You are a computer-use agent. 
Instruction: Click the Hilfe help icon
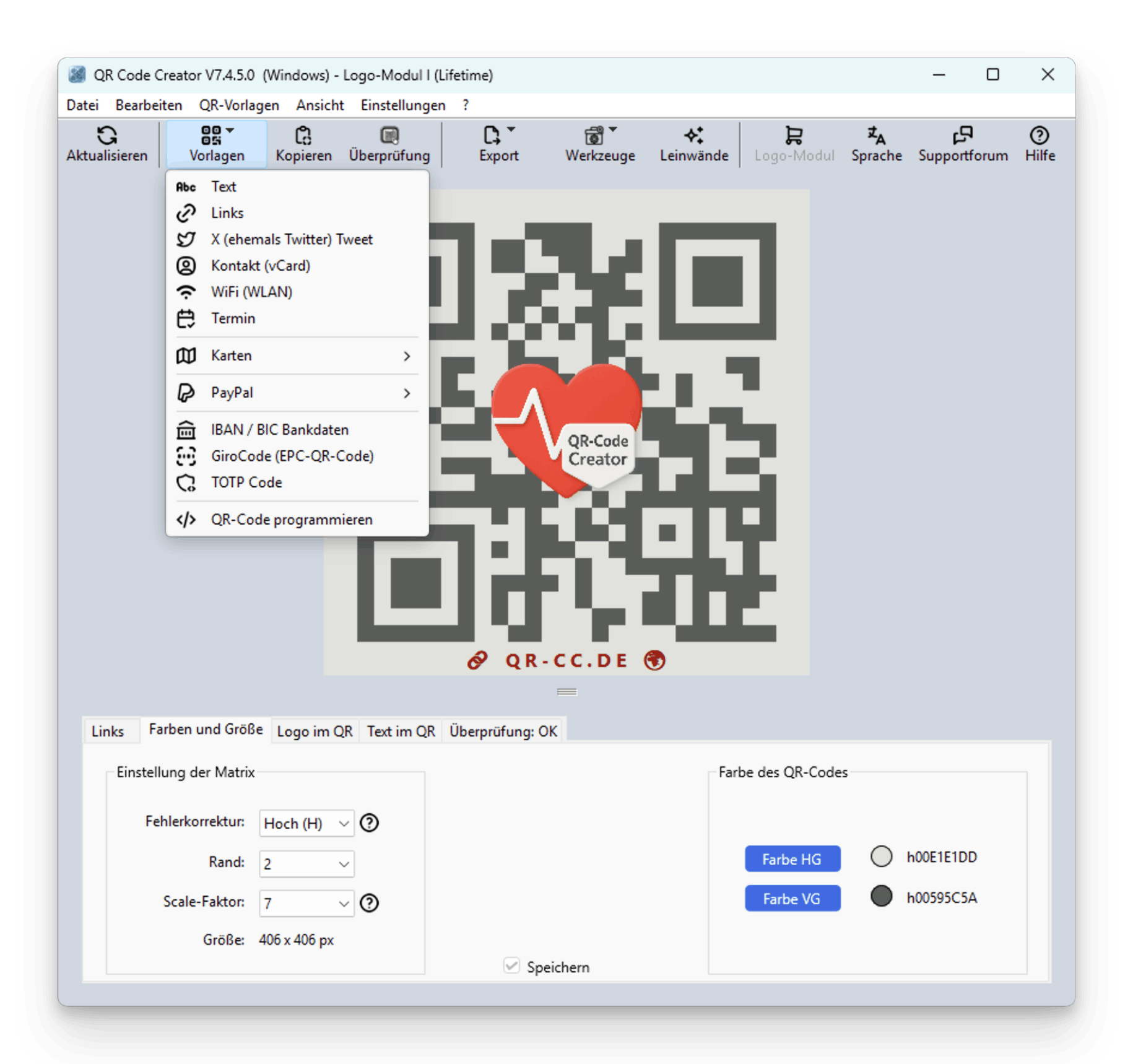1039,136
